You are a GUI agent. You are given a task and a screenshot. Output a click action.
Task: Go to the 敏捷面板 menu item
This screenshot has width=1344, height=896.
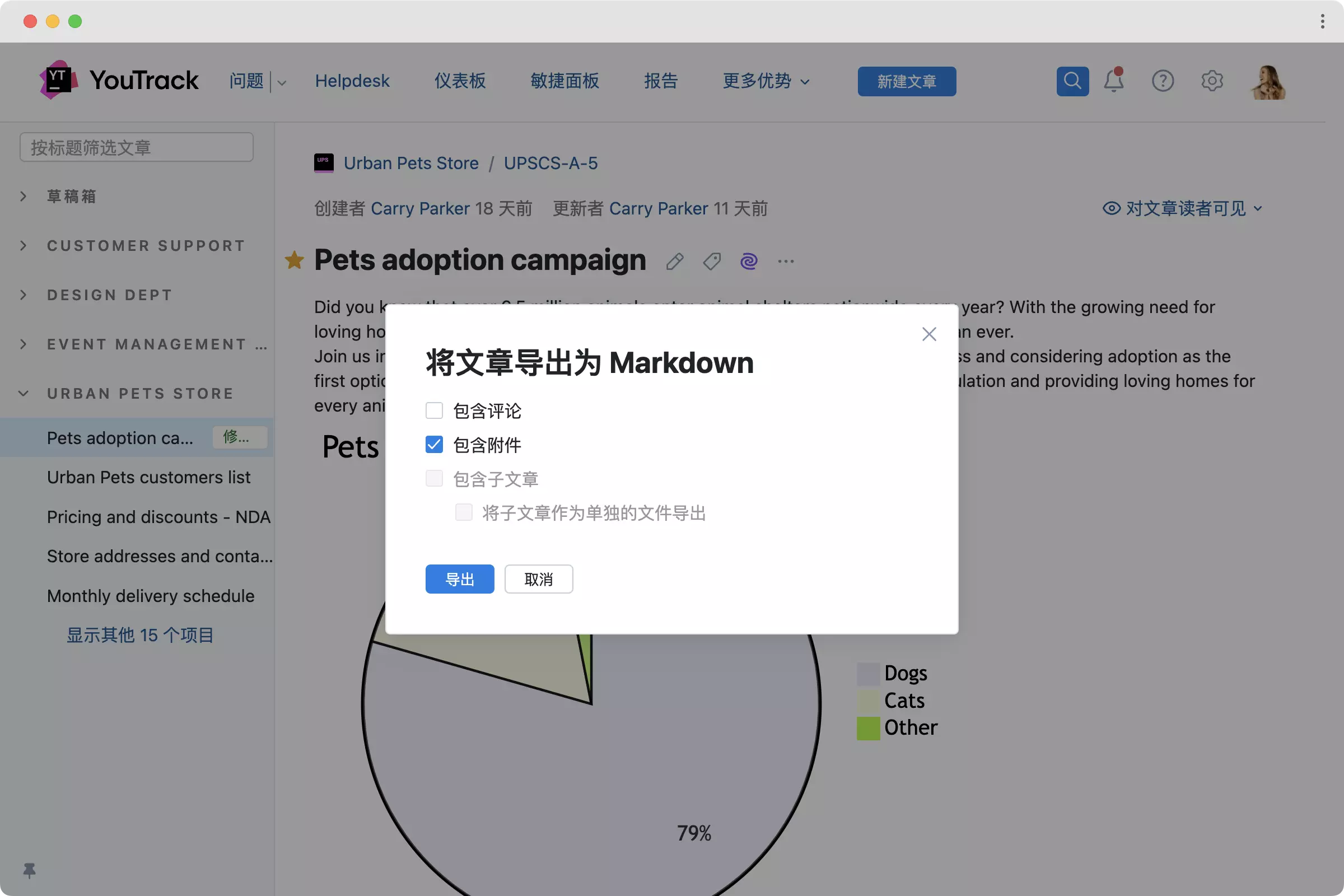[x=564, y=81]
